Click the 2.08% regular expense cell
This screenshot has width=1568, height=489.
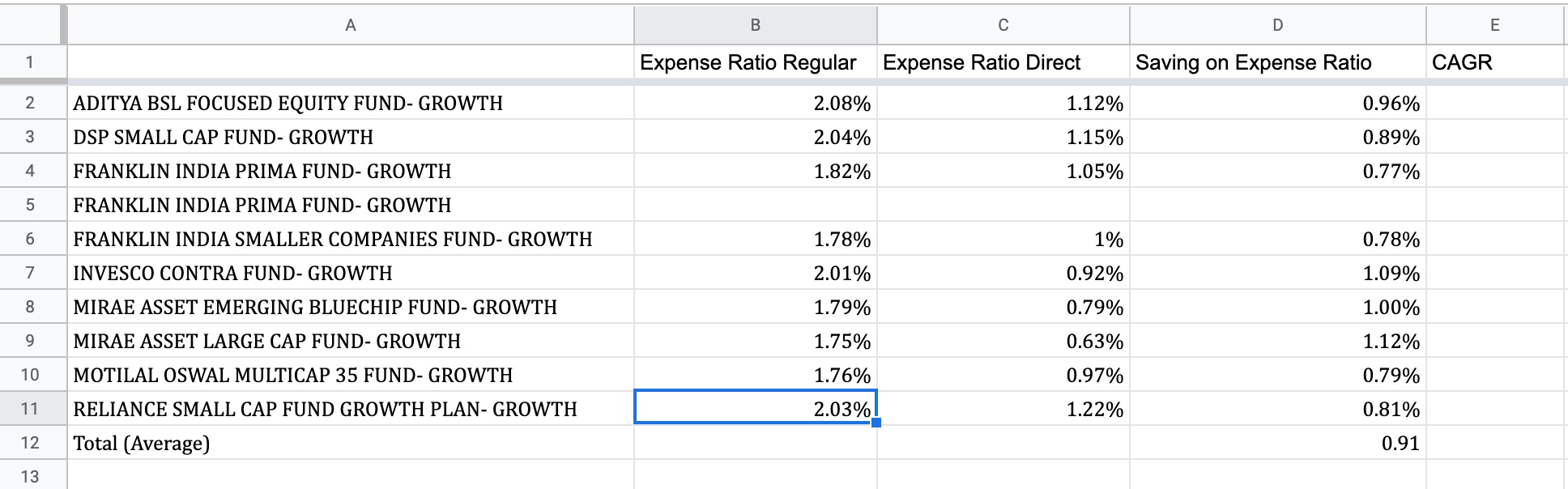(755, 103)
